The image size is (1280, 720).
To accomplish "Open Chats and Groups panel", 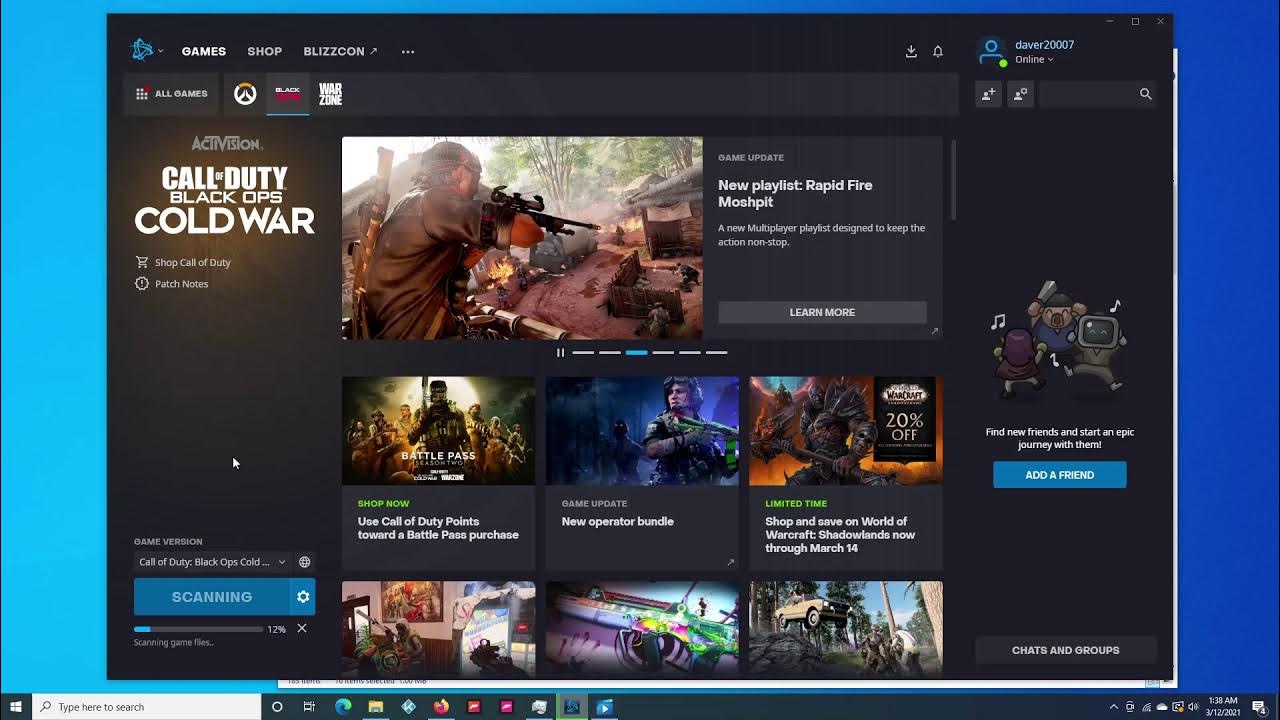I will [1065, 650].
